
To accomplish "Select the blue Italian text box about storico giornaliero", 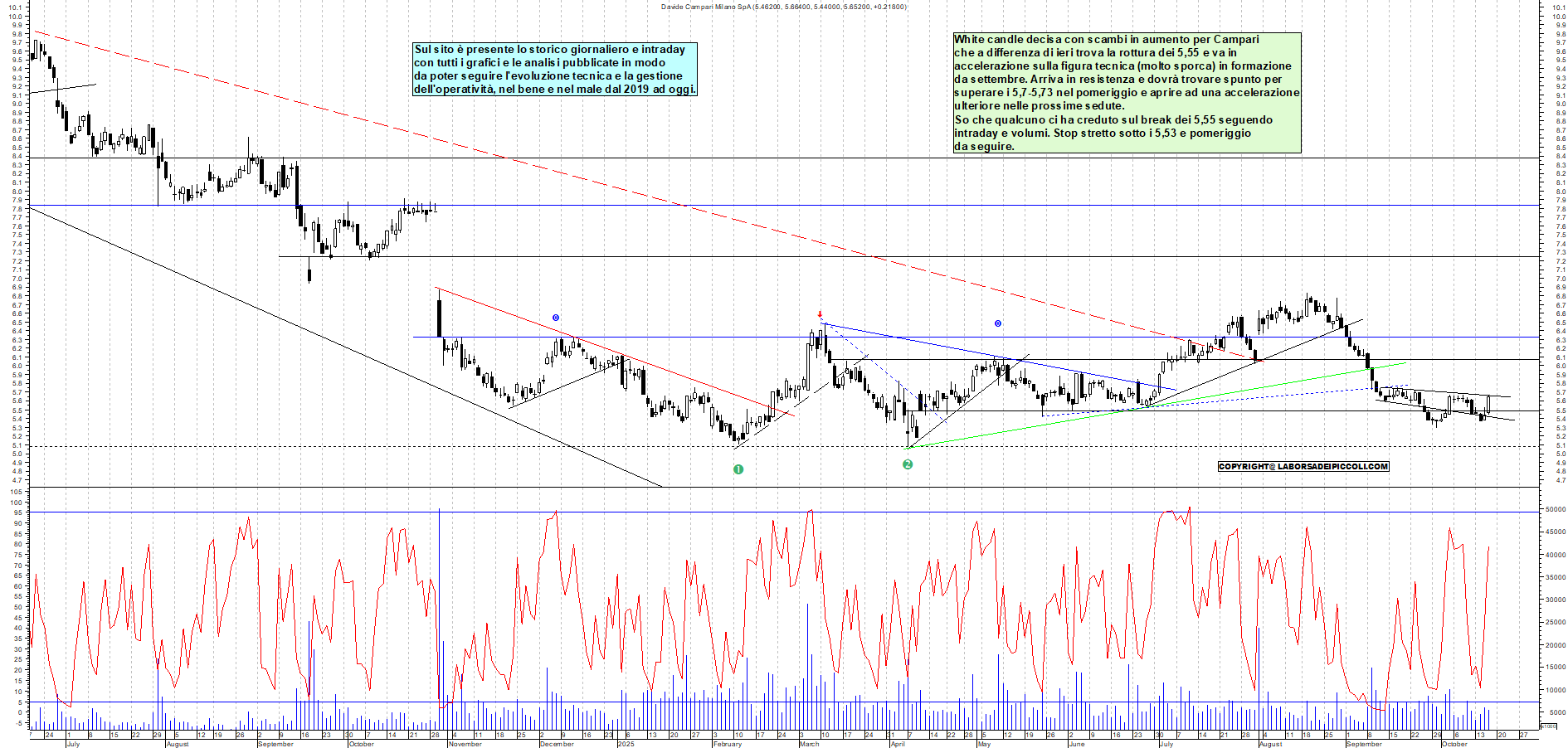I will (554, 69).
